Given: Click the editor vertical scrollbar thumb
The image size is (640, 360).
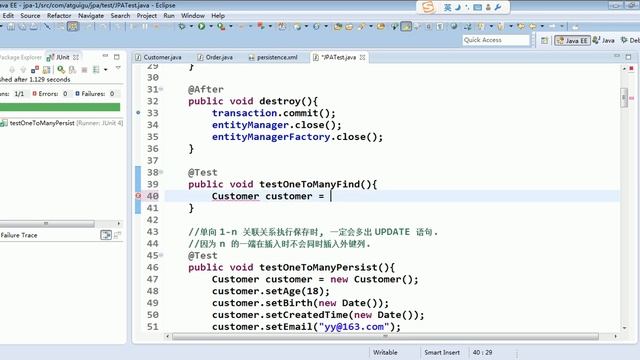Looking at the screenshot, I should 624,97.
